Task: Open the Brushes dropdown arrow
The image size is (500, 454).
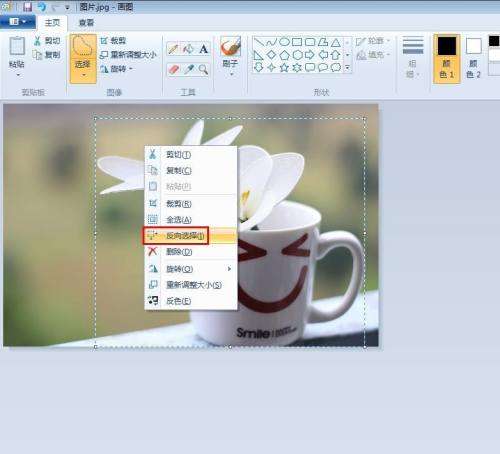Action: click(231, 74)
